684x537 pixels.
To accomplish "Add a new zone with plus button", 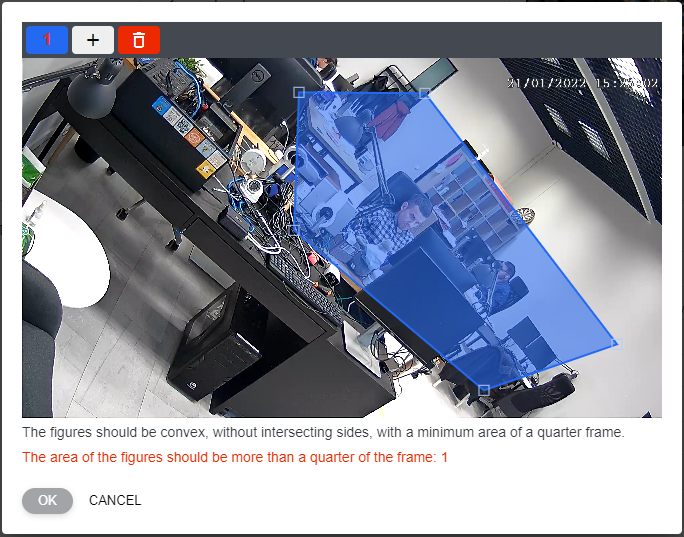I will [x=93, y=40].
